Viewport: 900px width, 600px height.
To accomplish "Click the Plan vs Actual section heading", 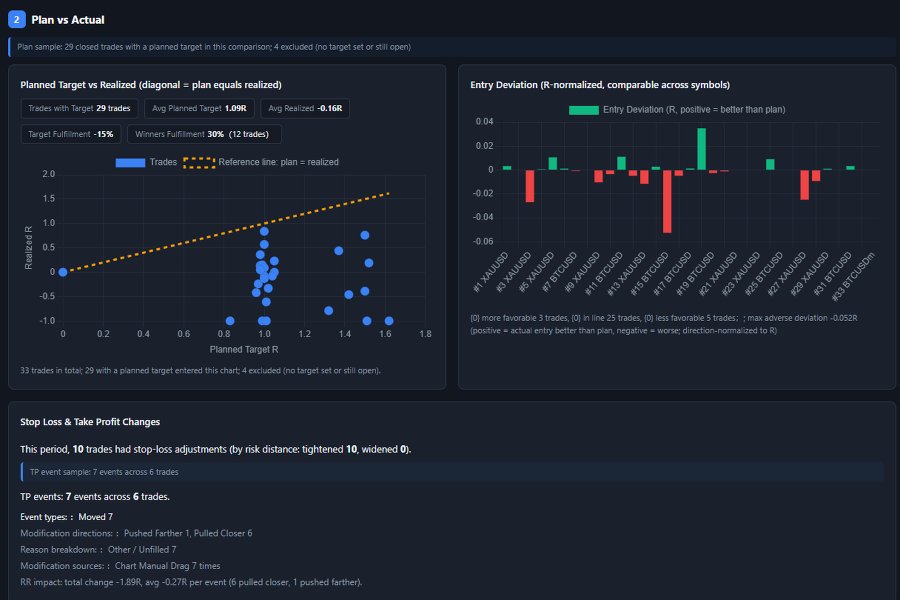I will 68,20.
